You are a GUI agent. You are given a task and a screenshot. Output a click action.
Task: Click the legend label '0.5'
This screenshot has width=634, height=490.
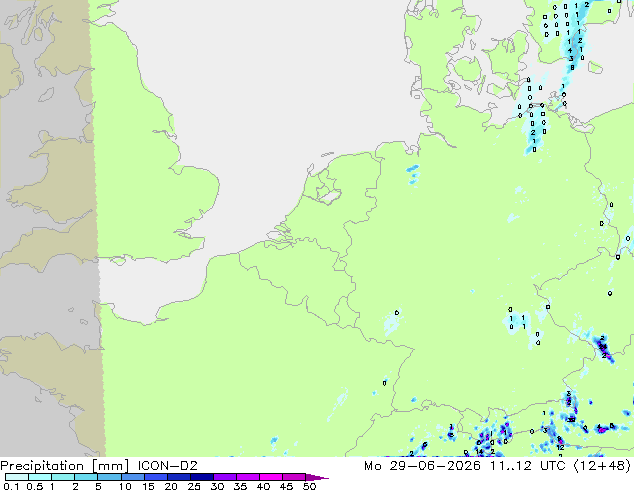tap(34, 486)
